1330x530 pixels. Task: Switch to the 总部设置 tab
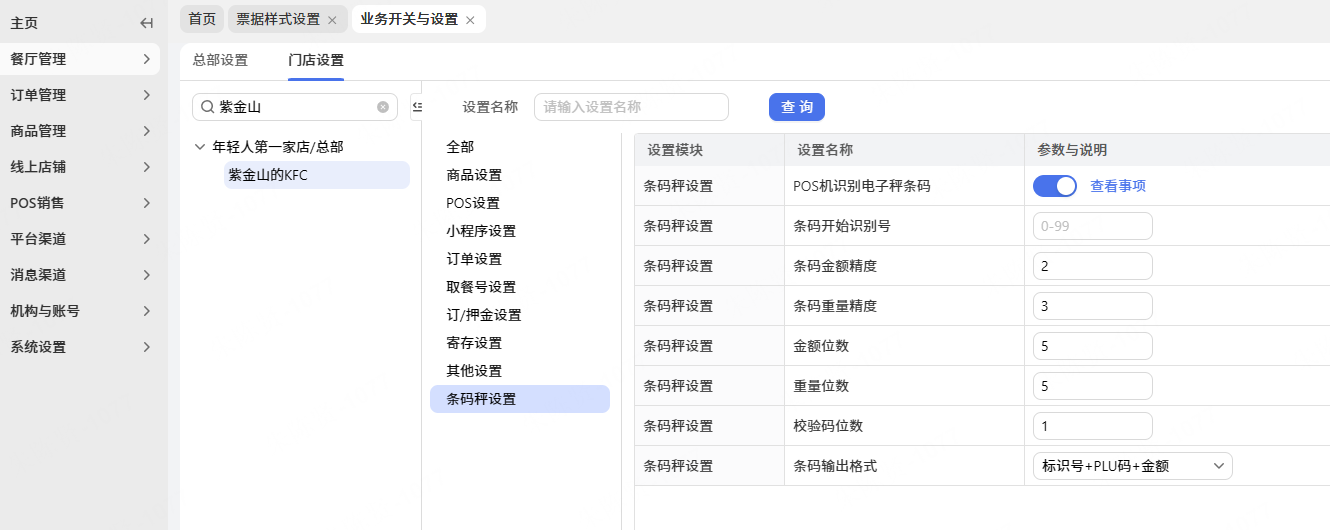(x=220, y=60)
